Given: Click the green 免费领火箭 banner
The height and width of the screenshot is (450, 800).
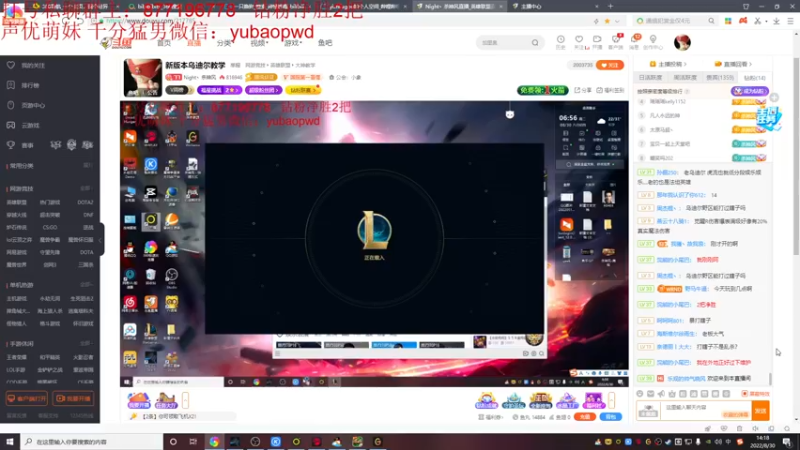Looking at the screenshot, I should (x=542, y=90).
